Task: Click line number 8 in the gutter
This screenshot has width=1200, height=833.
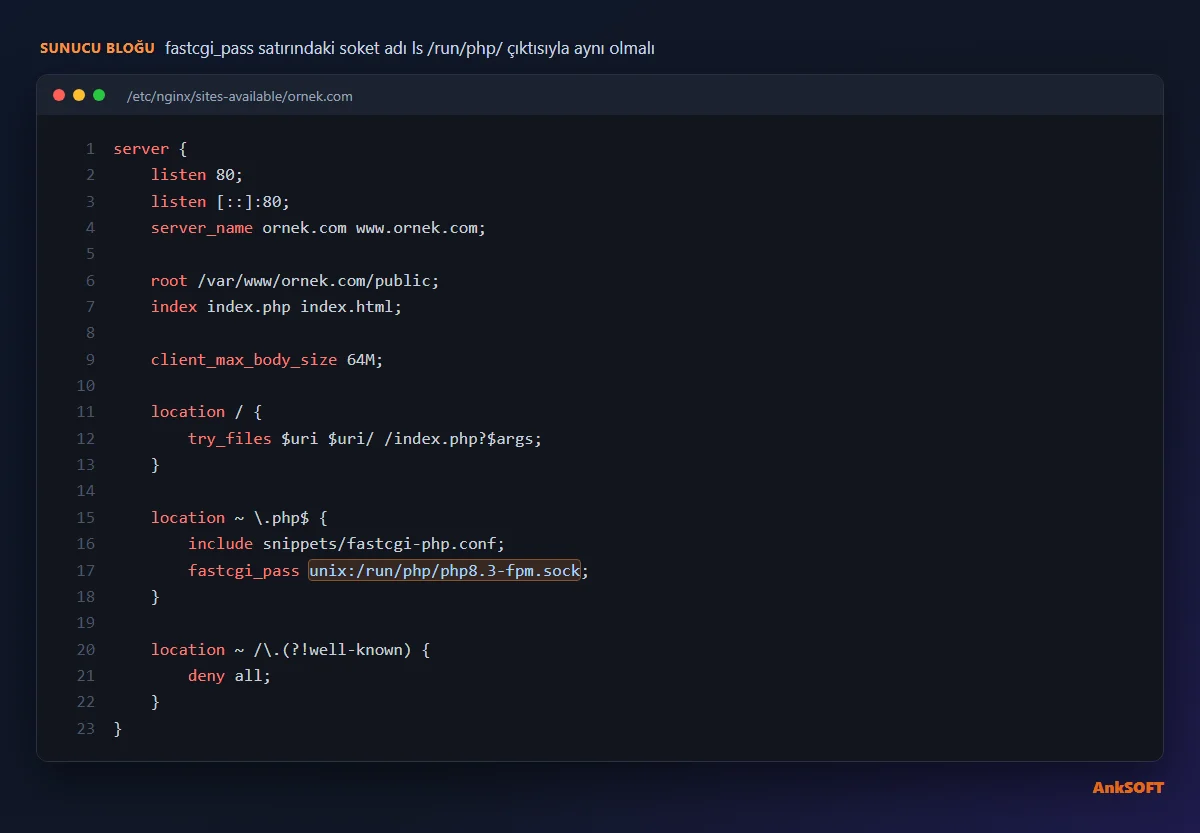Action: click(x=90, y=333)
